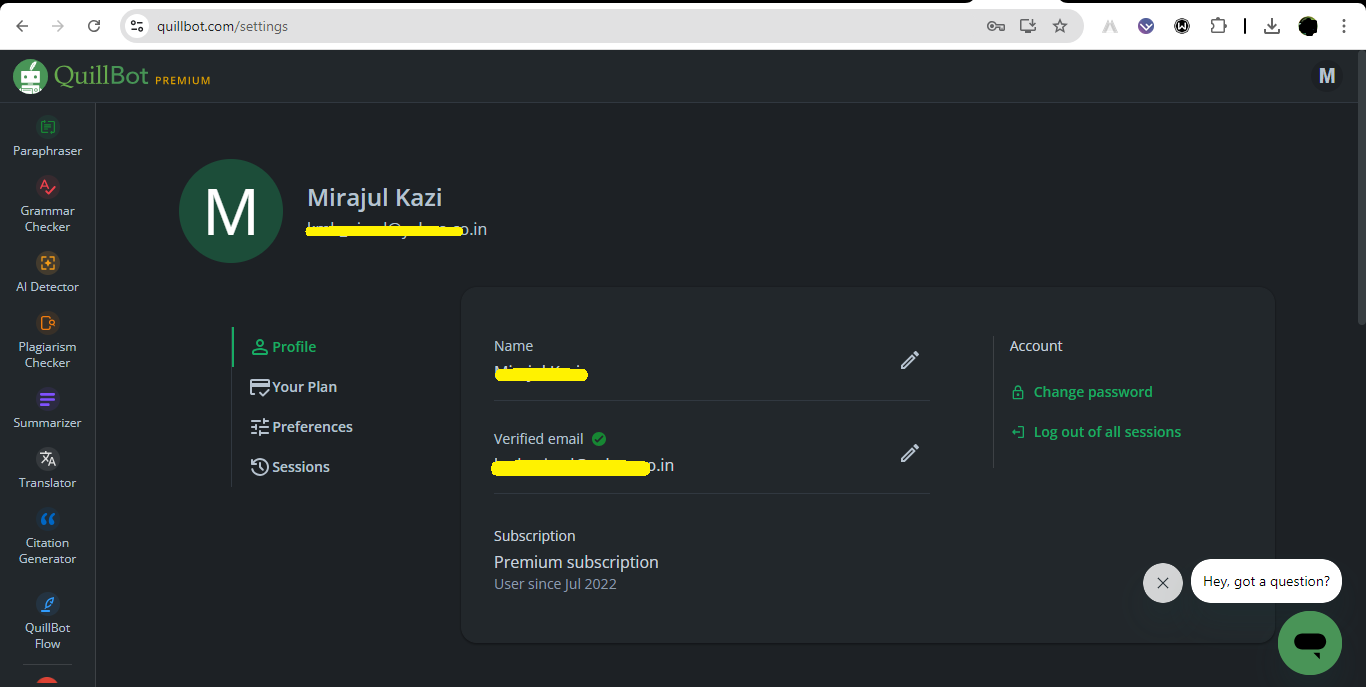Viewport: 1366px width, 687px height.
Task: Open the AI Detector tool
Action: pos(47,272)
